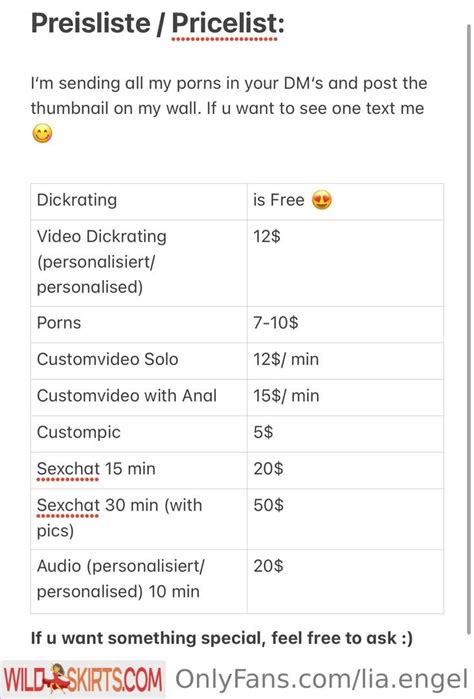Click the "50$" price cell

click(345, 519)
